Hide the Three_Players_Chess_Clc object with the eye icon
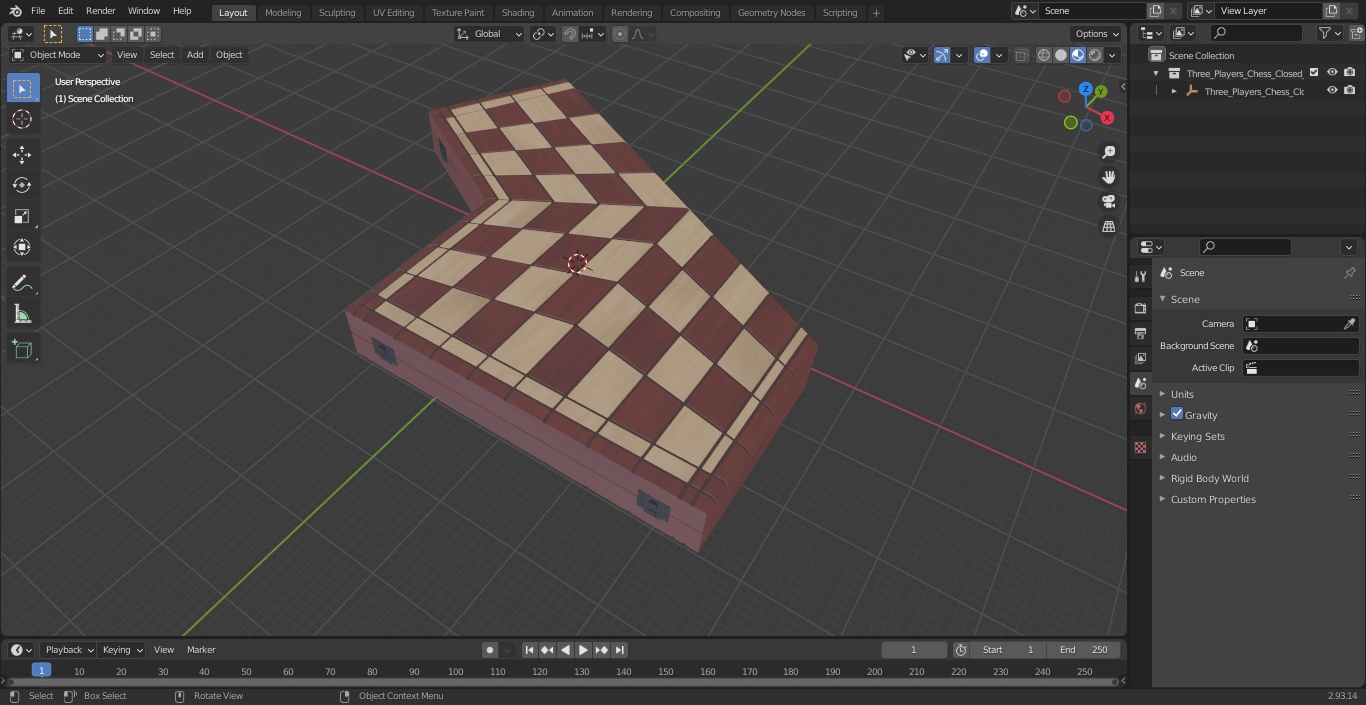Viewport: 1366px width, 705px height. point(1332,90)
